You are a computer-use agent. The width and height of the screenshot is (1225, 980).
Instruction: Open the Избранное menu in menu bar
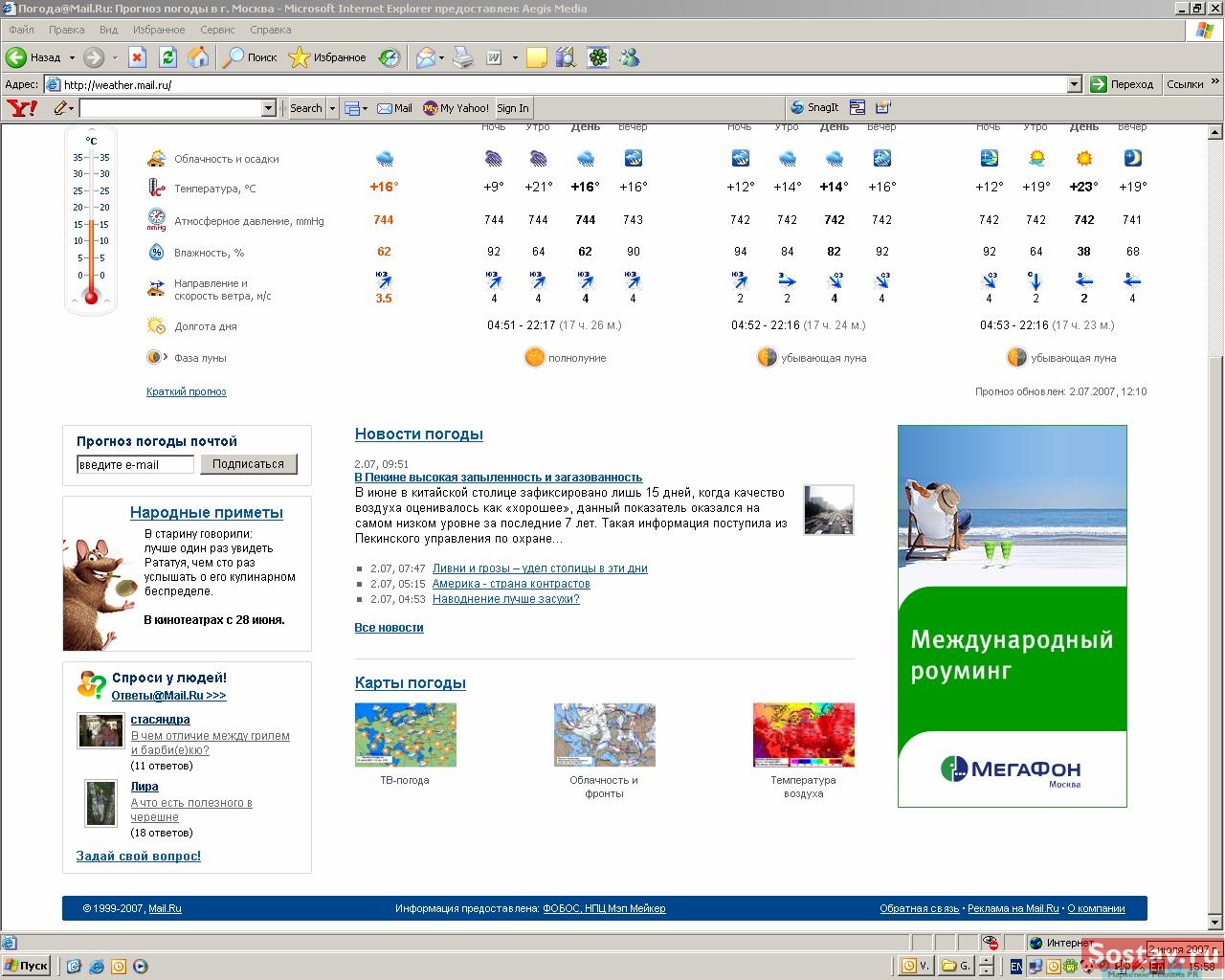click(159, 30)
